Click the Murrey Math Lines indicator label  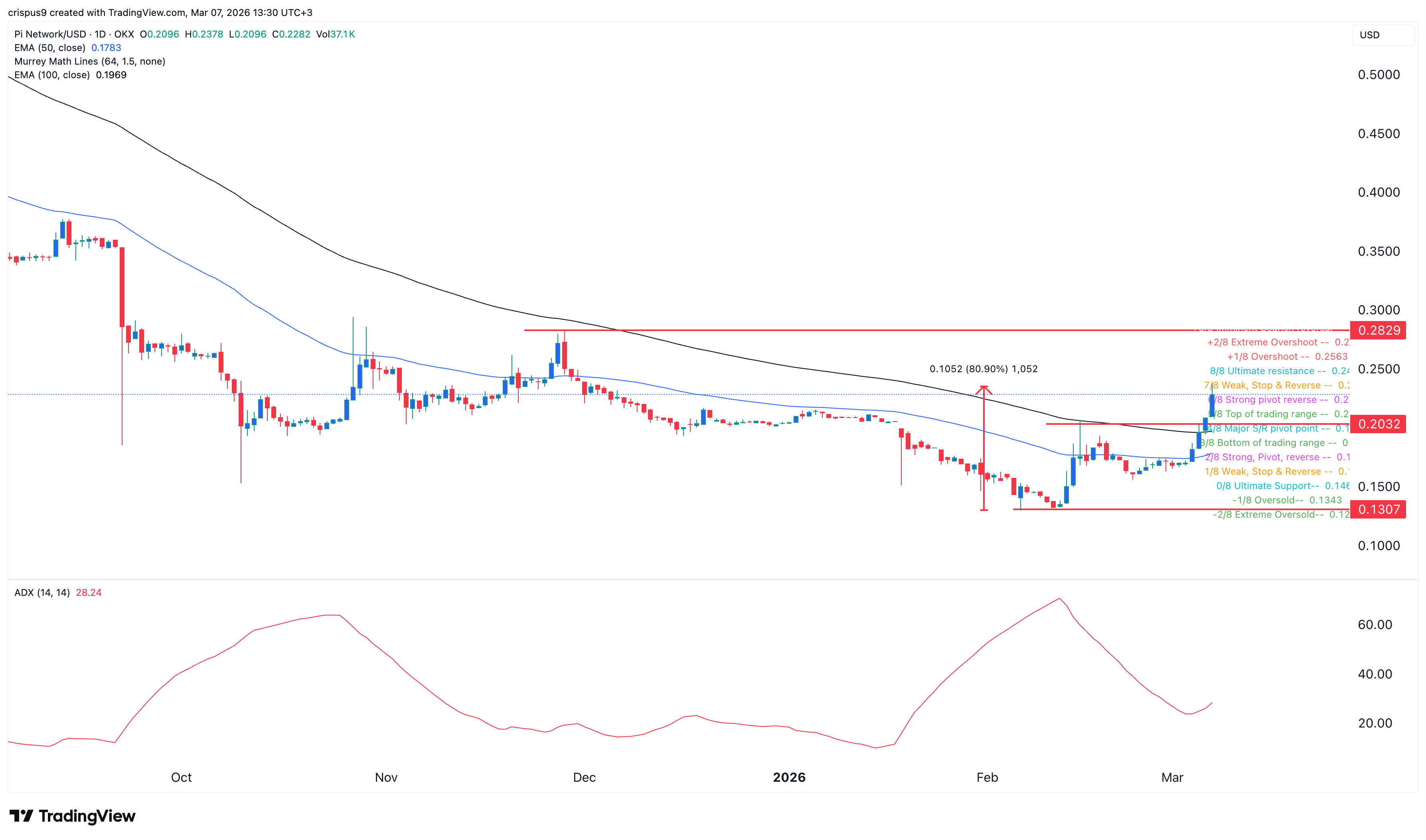coord(90,61)
